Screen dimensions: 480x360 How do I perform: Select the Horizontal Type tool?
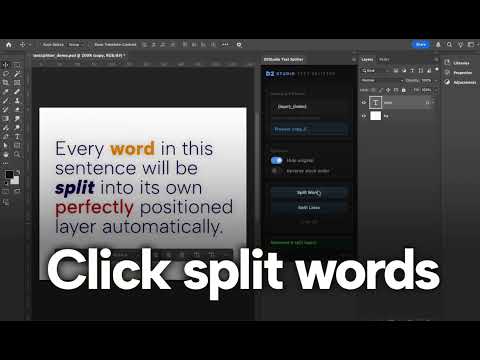(x=17, y=137)
